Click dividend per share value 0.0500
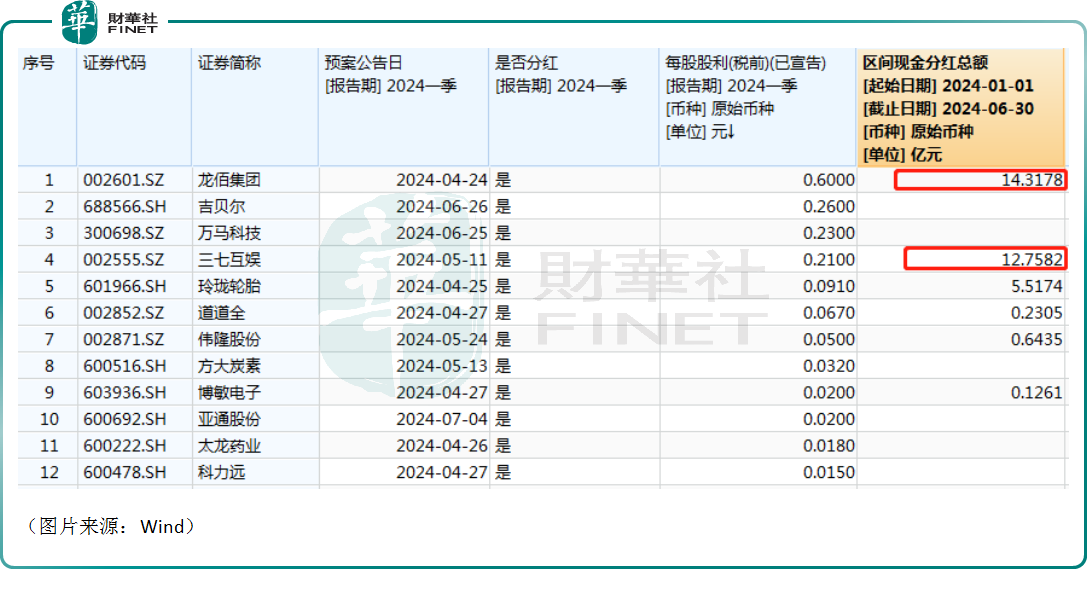 point(828,340)
